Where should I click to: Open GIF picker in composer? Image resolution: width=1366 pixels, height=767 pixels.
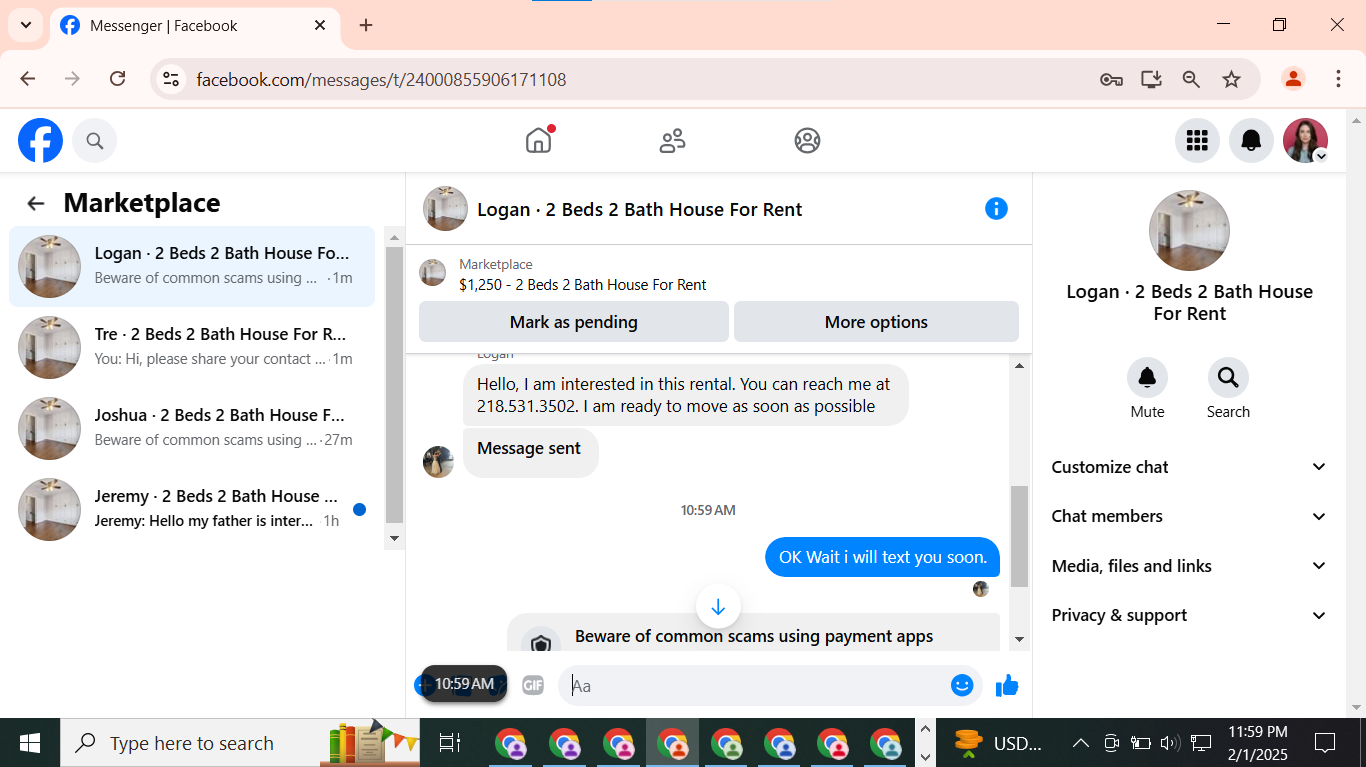[533, 685]
